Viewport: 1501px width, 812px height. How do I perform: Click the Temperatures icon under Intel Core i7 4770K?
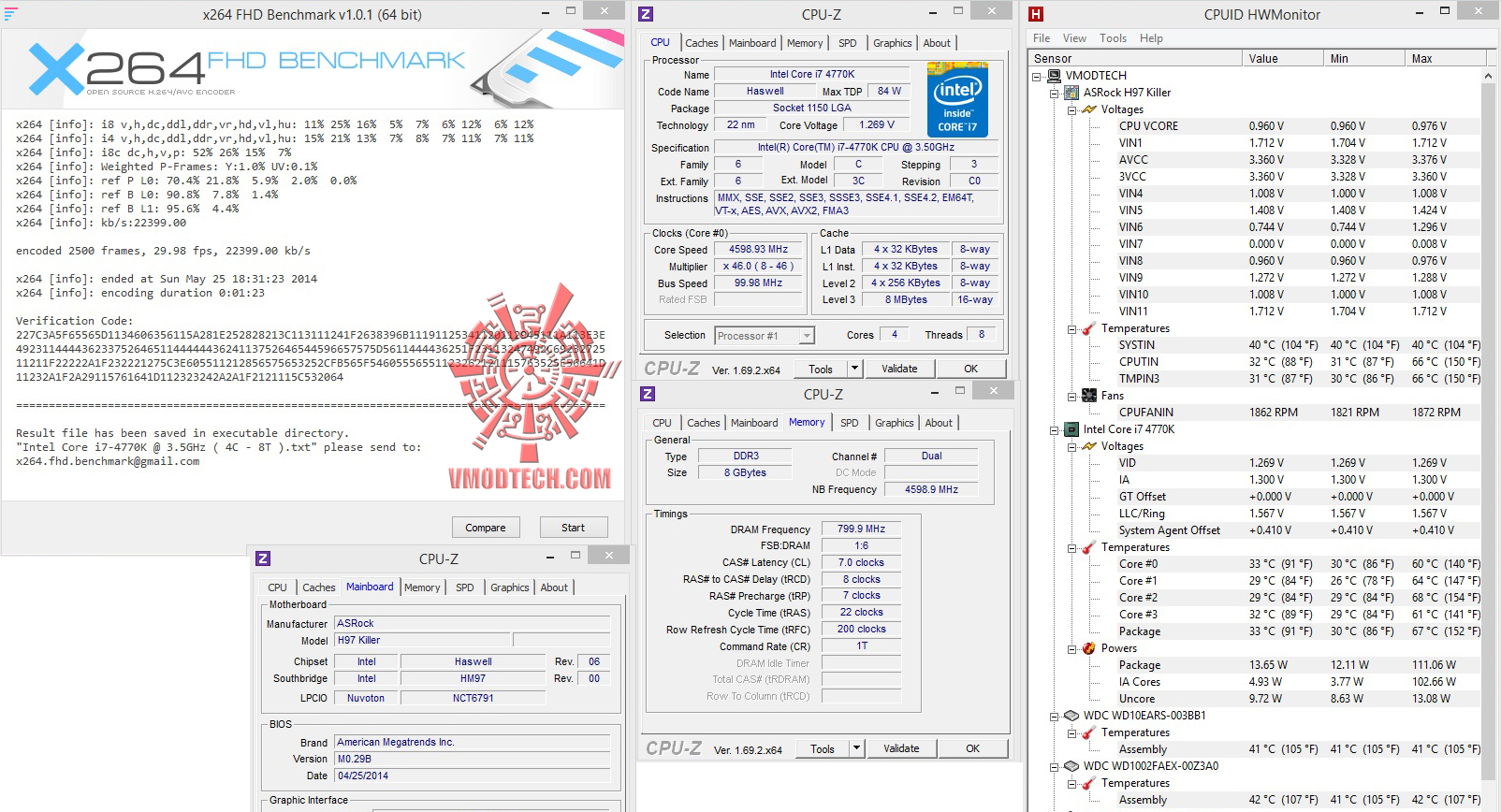(1089, 547)
